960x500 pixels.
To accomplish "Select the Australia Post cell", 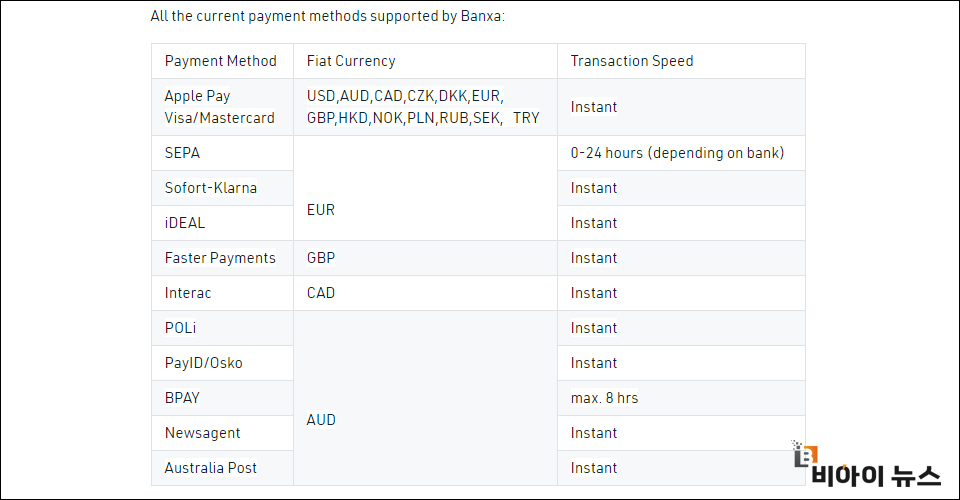I will (222, 468).
